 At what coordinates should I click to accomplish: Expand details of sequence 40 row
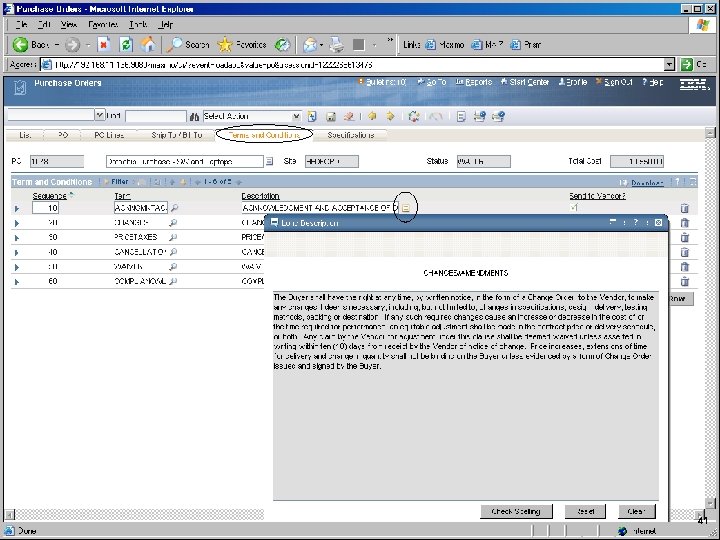(17, 253)
